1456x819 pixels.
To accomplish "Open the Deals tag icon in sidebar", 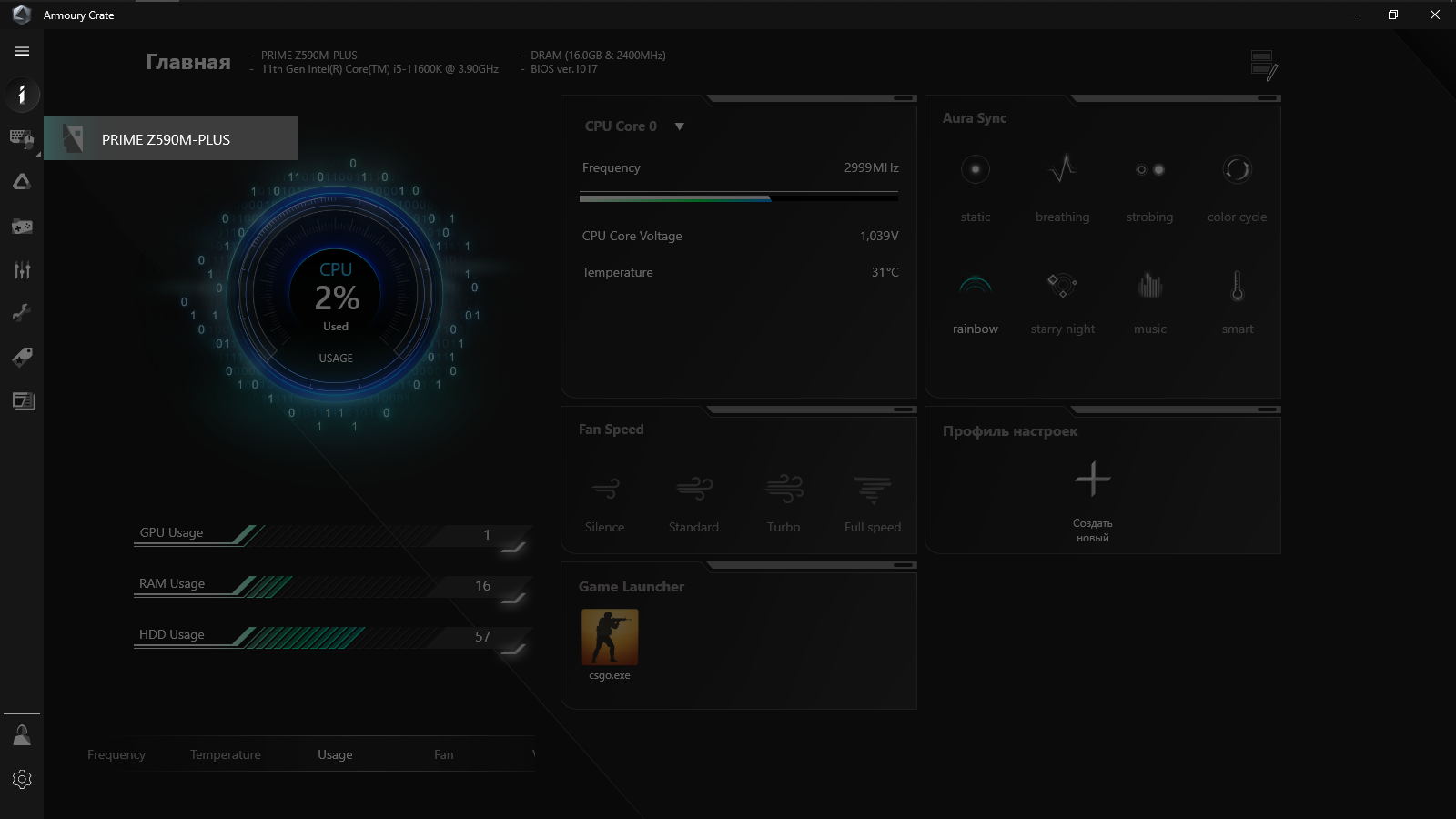I will point(22,357).
